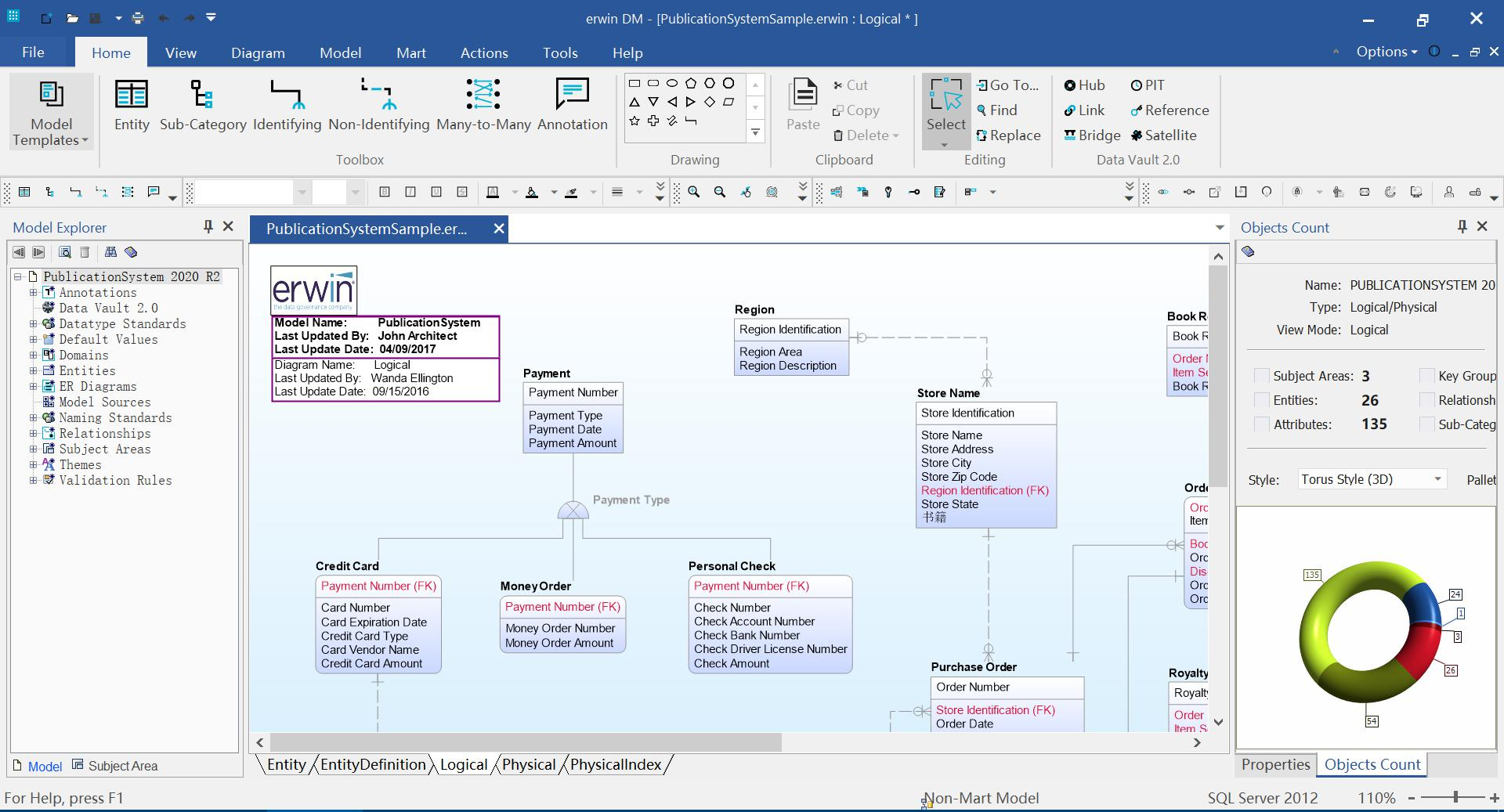Click the Copy button

pyautogui.click(x=855, y=110)
